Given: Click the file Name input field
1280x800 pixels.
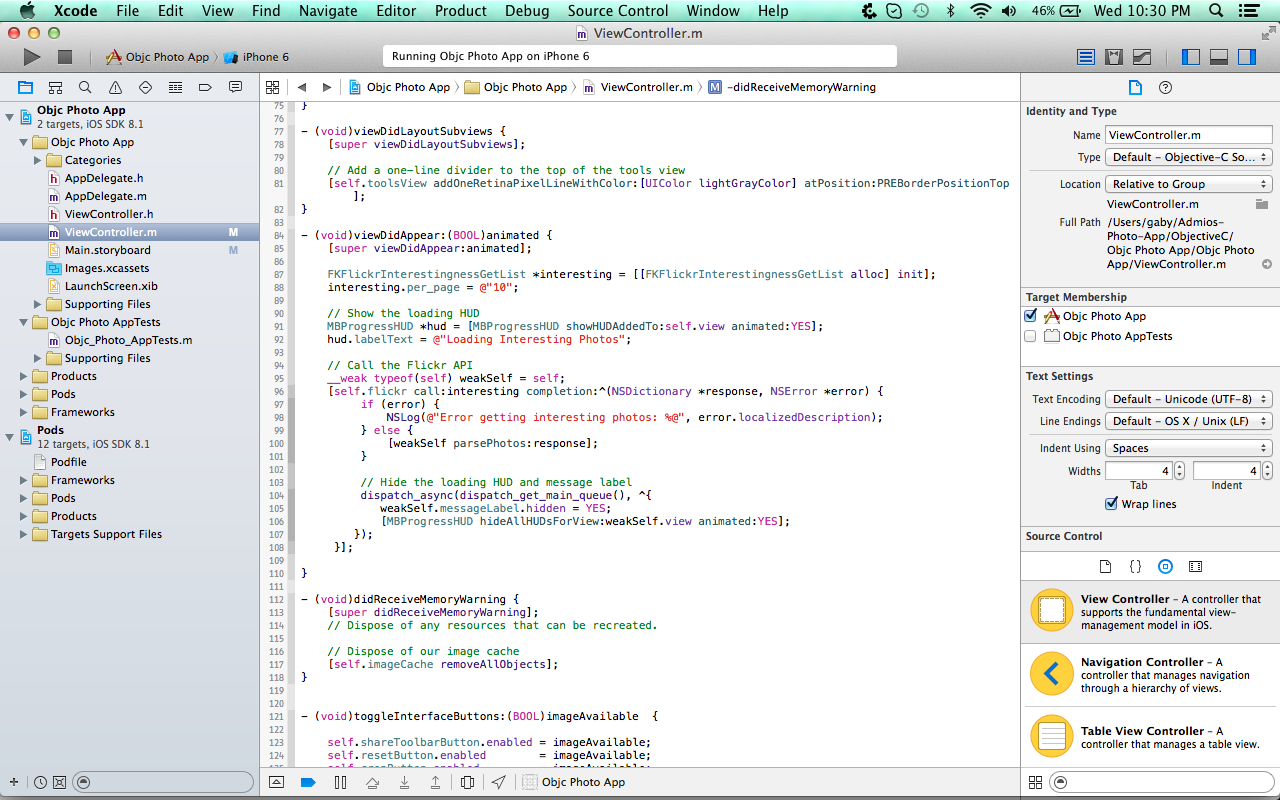Looking at the screenshot, I should [1188, 135].
